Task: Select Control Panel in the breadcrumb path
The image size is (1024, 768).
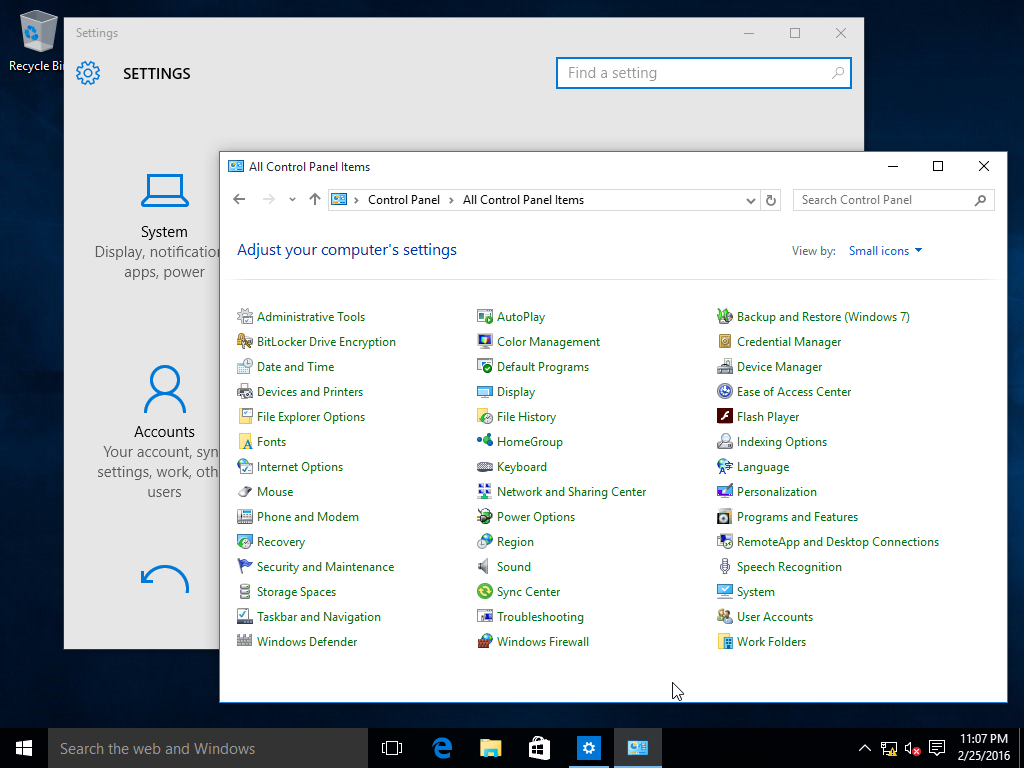Action: click(403, 200)
